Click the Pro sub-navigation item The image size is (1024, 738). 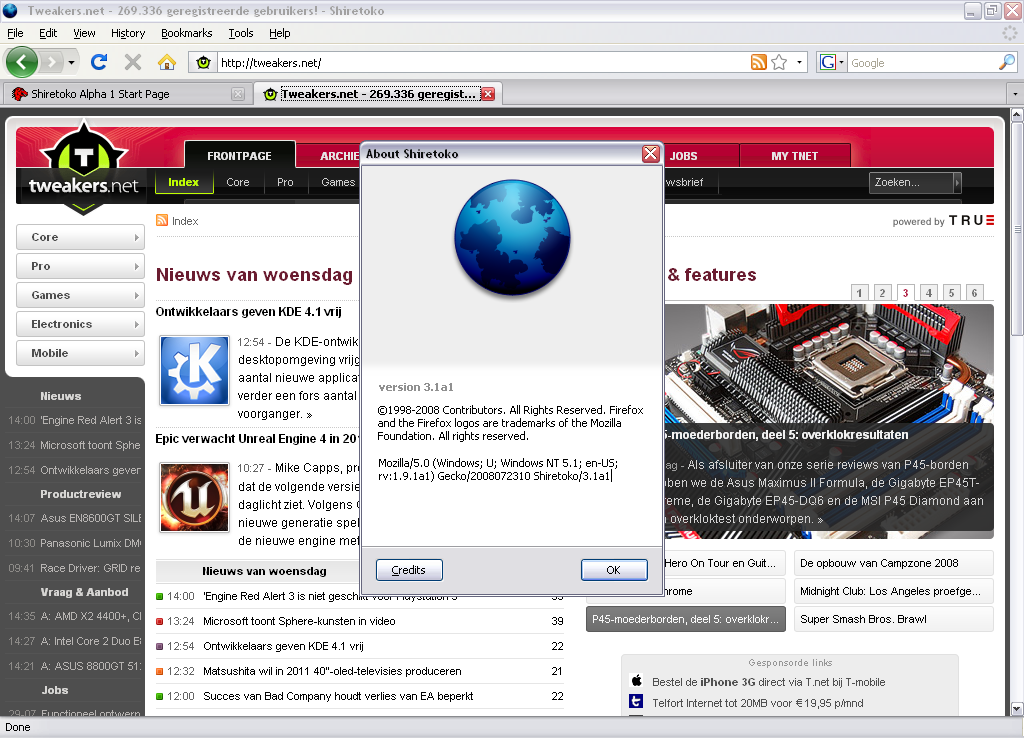click(285, 182)
